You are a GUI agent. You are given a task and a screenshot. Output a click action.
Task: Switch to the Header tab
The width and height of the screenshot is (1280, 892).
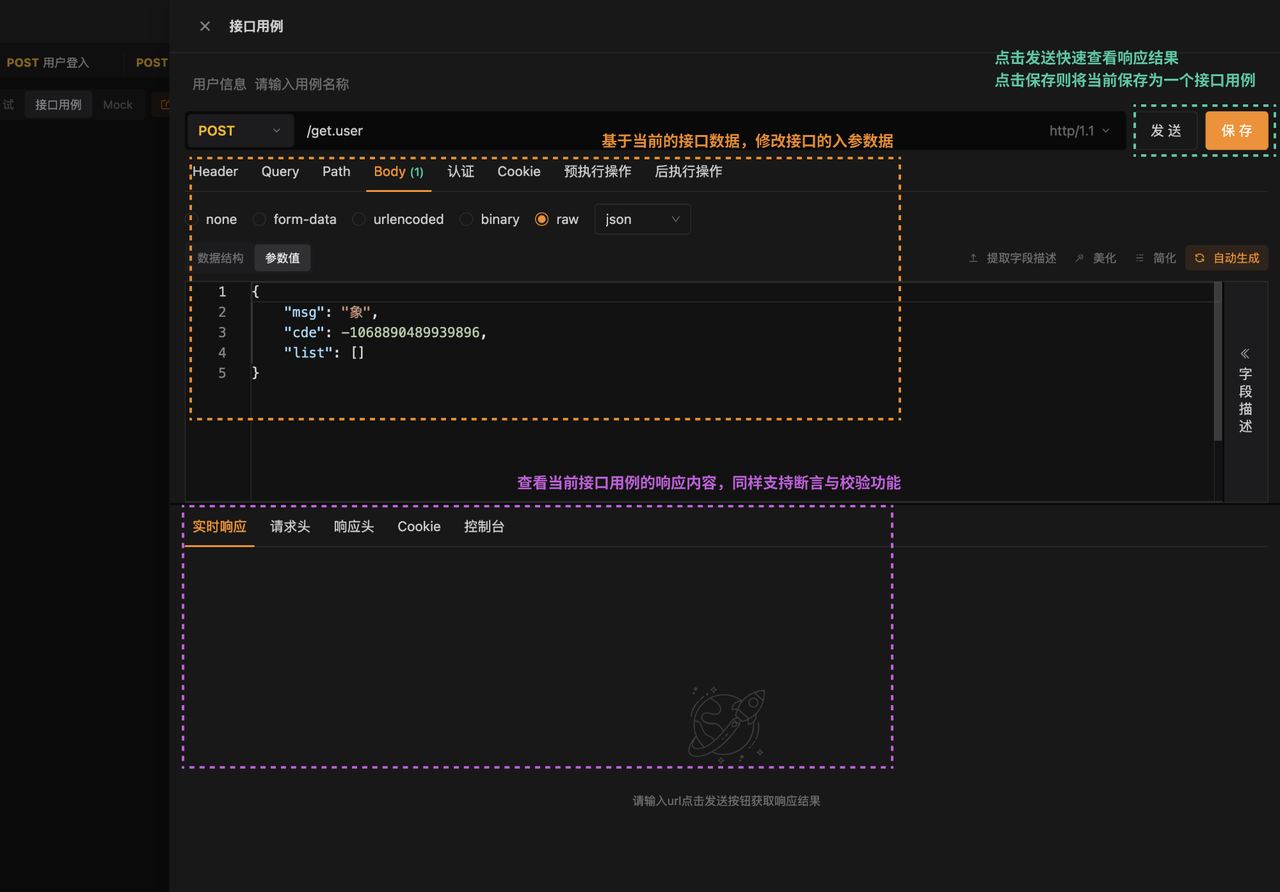[x=215, y=171]
